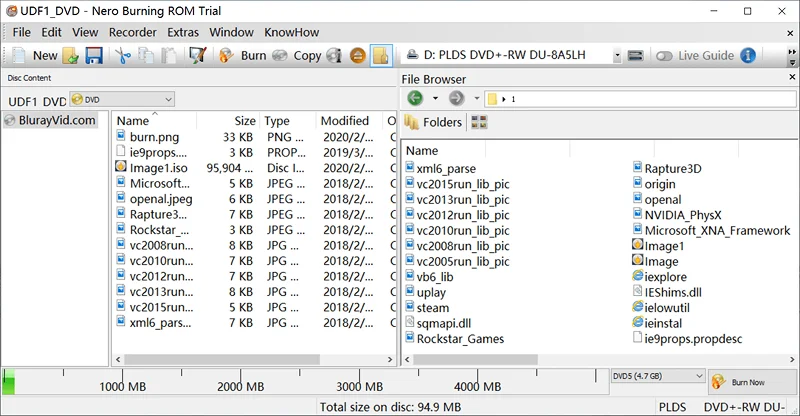800x416 pixels.
Task: Open the recorder drive selection dropdown
Action: tap(617, 56)
